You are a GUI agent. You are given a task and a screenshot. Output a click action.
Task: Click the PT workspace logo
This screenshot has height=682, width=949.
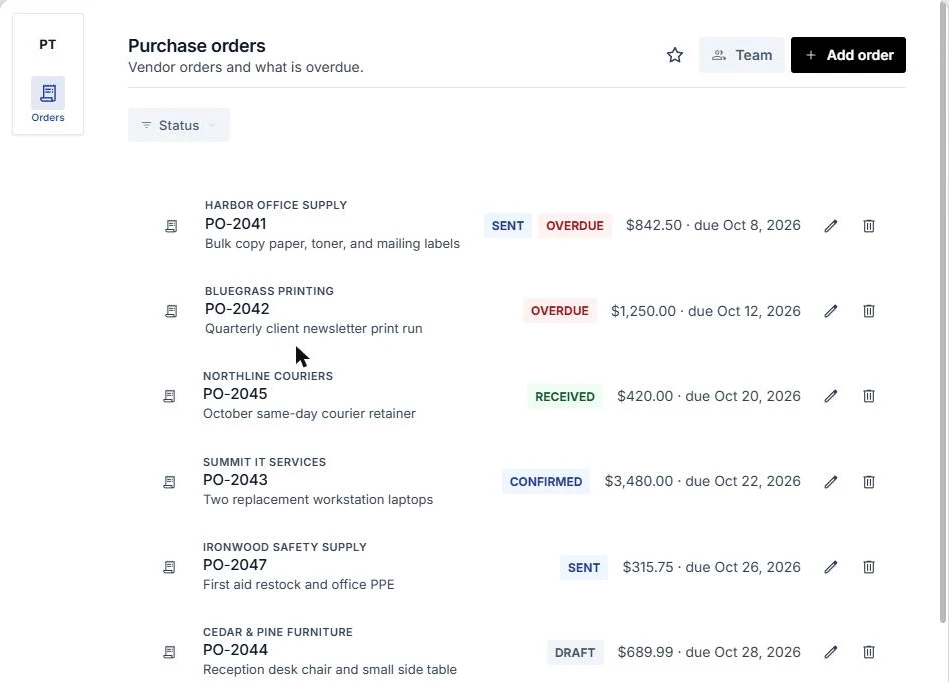(48, 44)
